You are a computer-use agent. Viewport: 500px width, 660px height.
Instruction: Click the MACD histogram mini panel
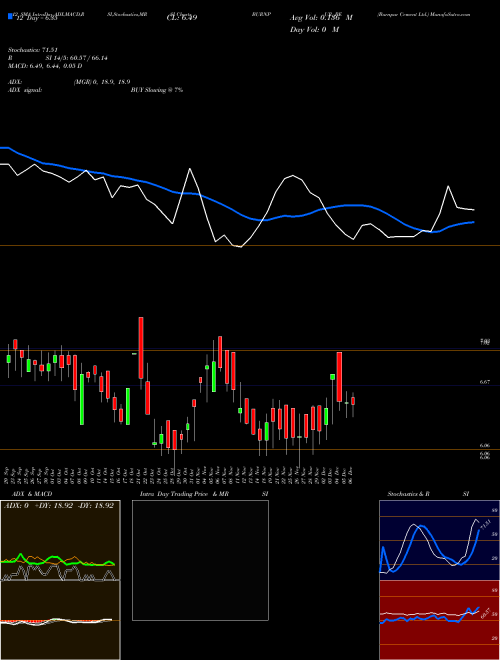click(60, 620)
